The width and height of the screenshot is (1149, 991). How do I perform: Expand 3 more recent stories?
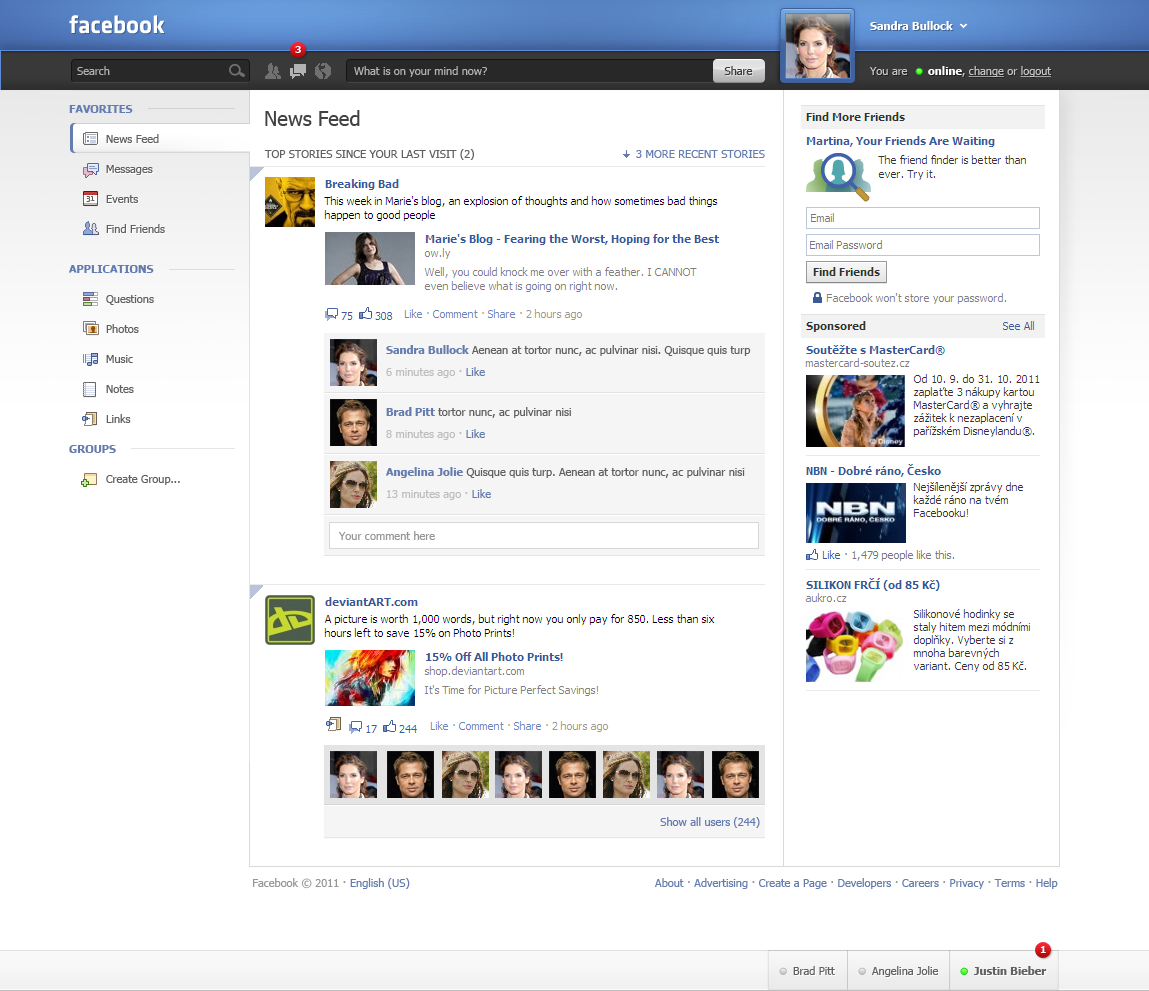pyautogui.click(x=693, y=154)
